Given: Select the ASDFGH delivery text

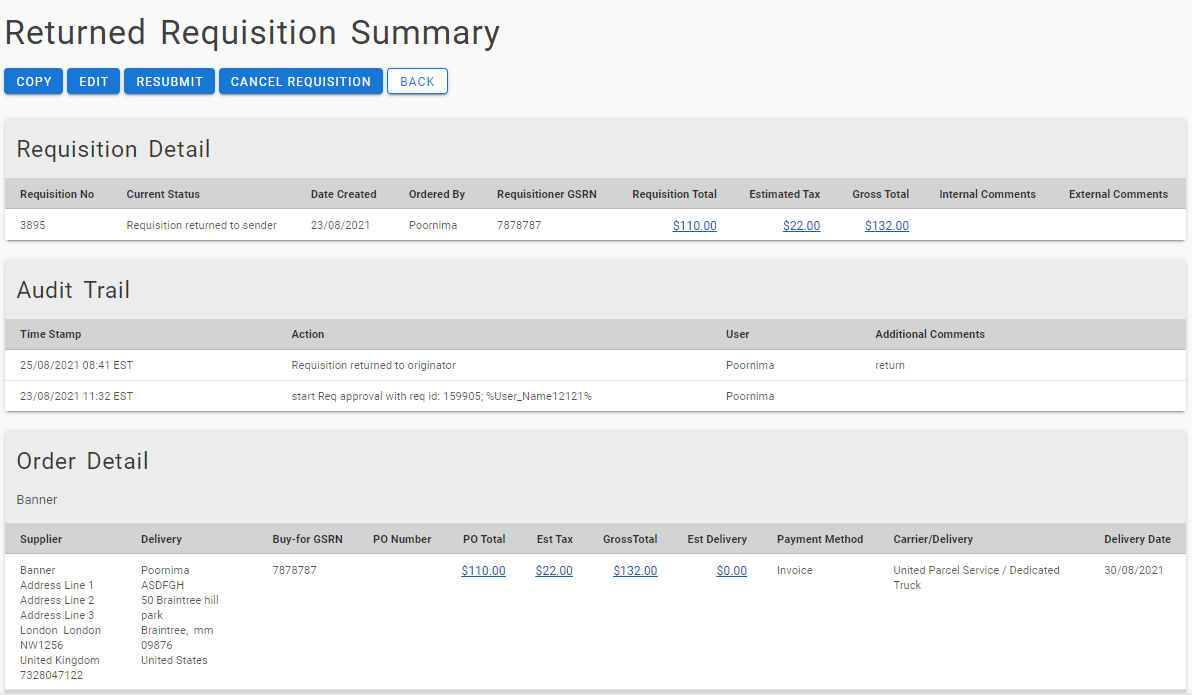Looking at the screenshot, I should [x=162, y=586].
